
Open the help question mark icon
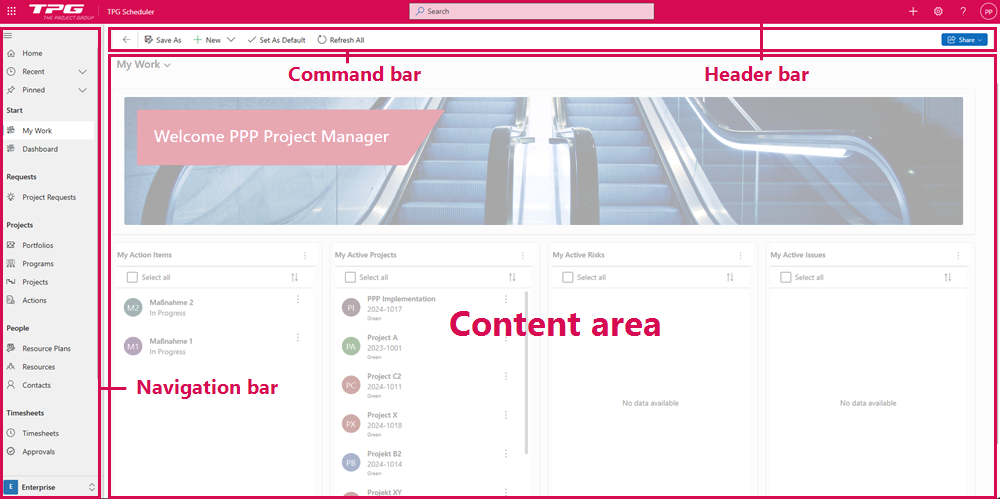(963, 11)
